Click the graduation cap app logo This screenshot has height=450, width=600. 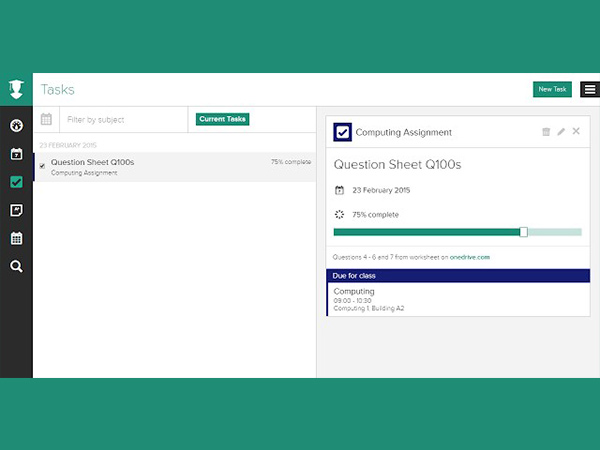(16, 90)
